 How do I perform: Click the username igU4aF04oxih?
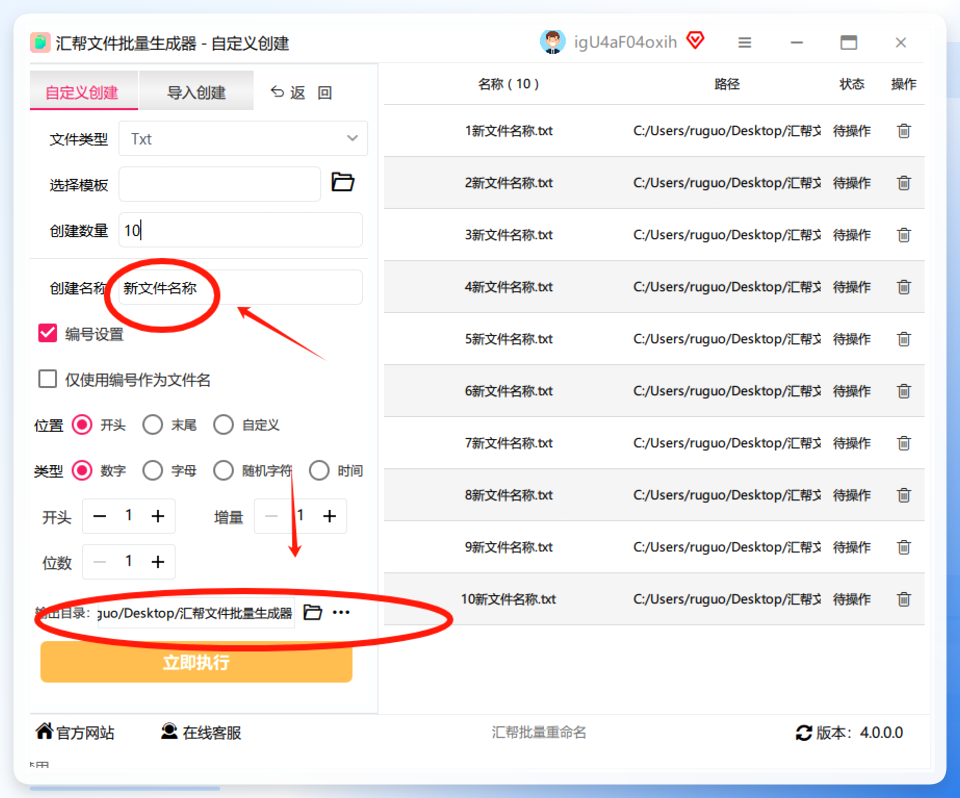(x=625, y=42)
